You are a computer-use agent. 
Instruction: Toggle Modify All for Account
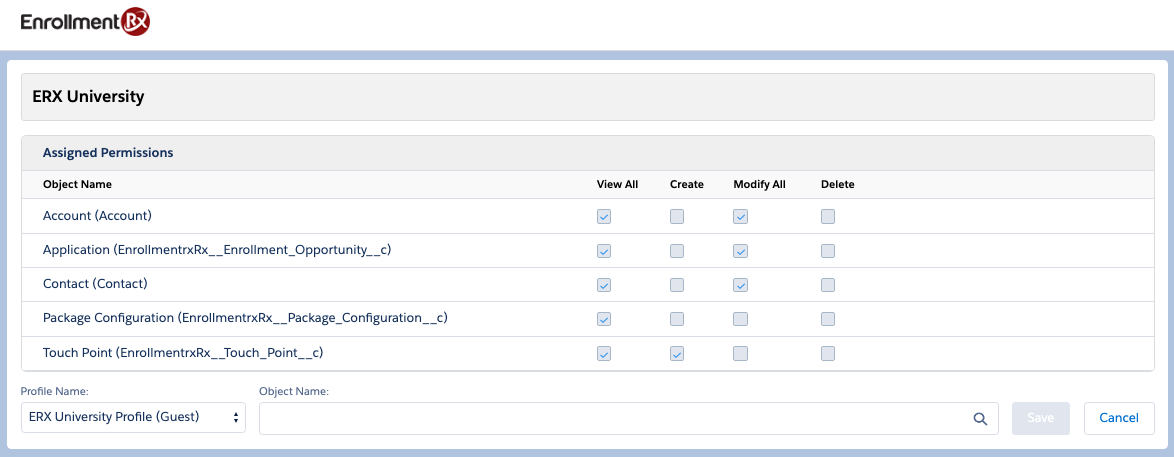coord(740,216)
